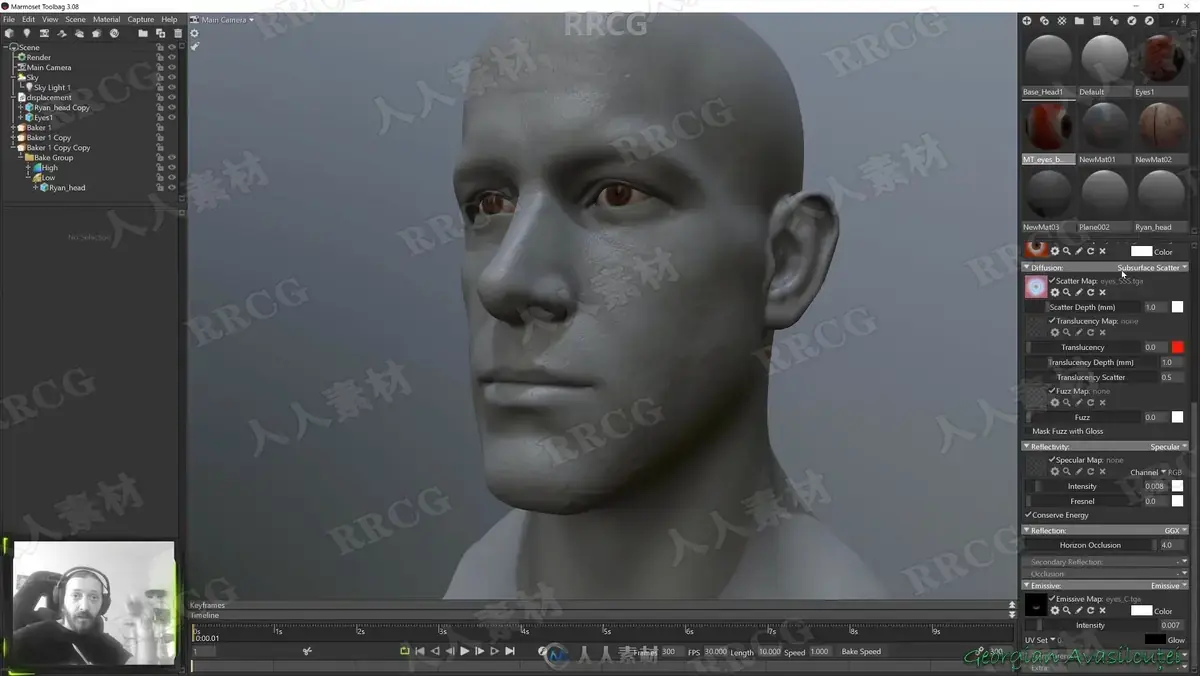Search for Scatter Map texture with magnifier

(x=1067, y=293)
